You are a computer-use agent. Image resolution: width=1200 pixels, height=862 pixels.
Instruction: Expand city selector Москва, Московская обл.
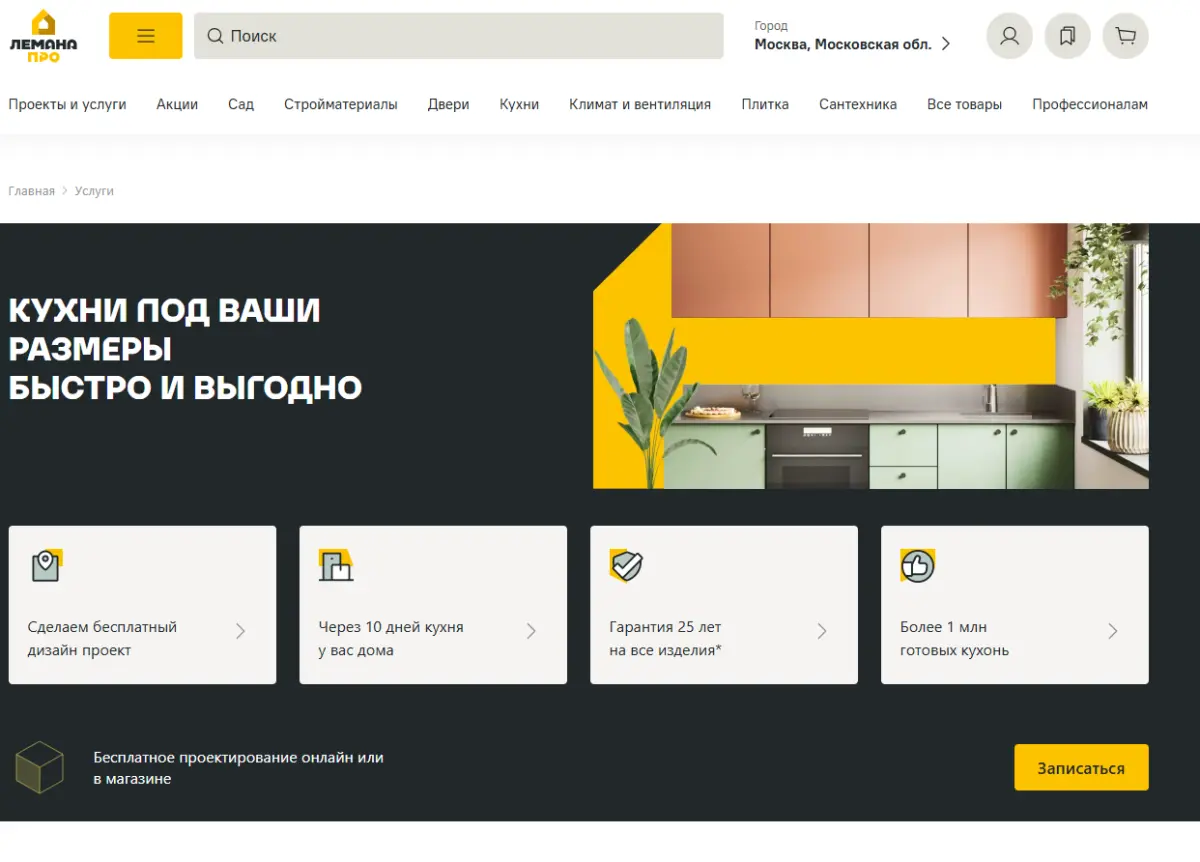pos(852,44)
